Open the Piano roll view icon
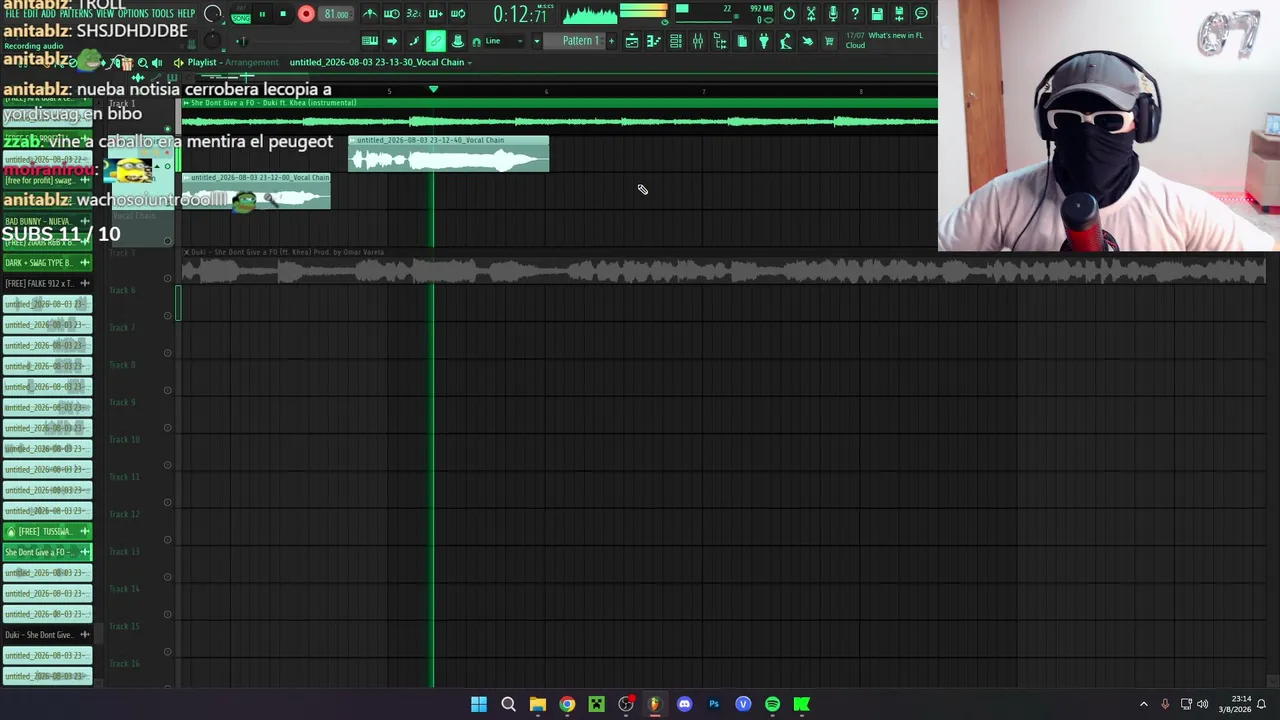This screenshot has height=720, width=1280. tap(654, 41)
